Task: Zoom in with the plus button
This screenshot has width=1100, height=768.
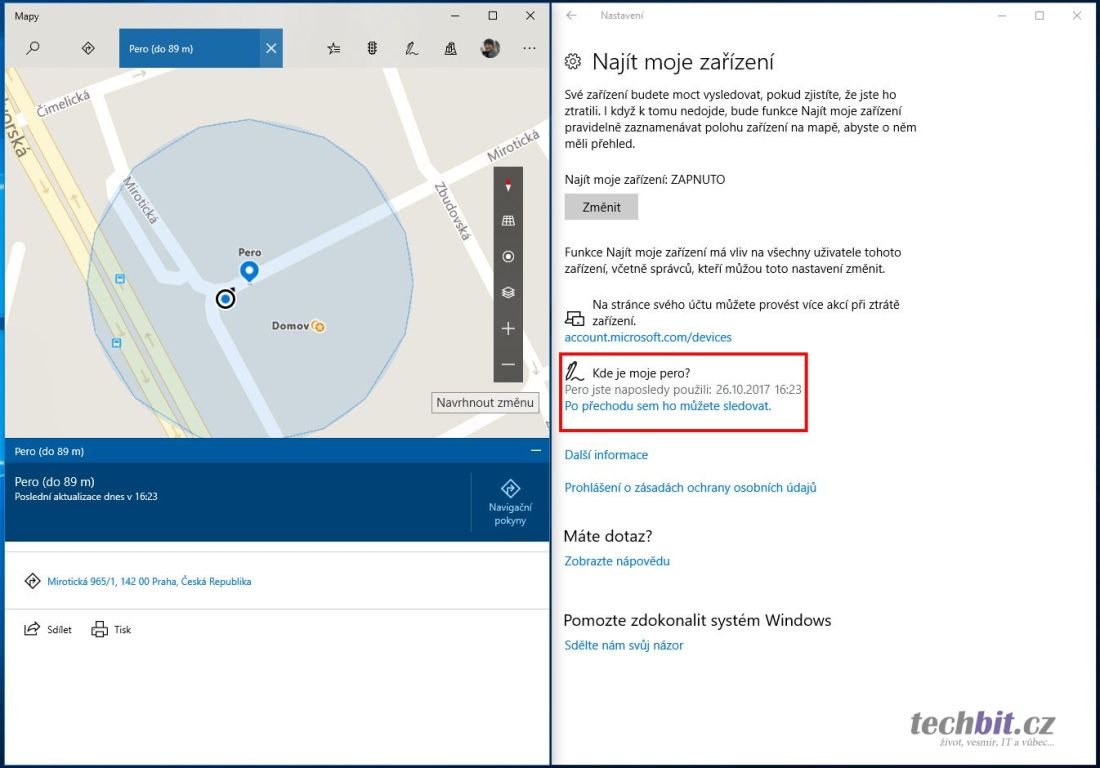Action: tap(508, 329)
